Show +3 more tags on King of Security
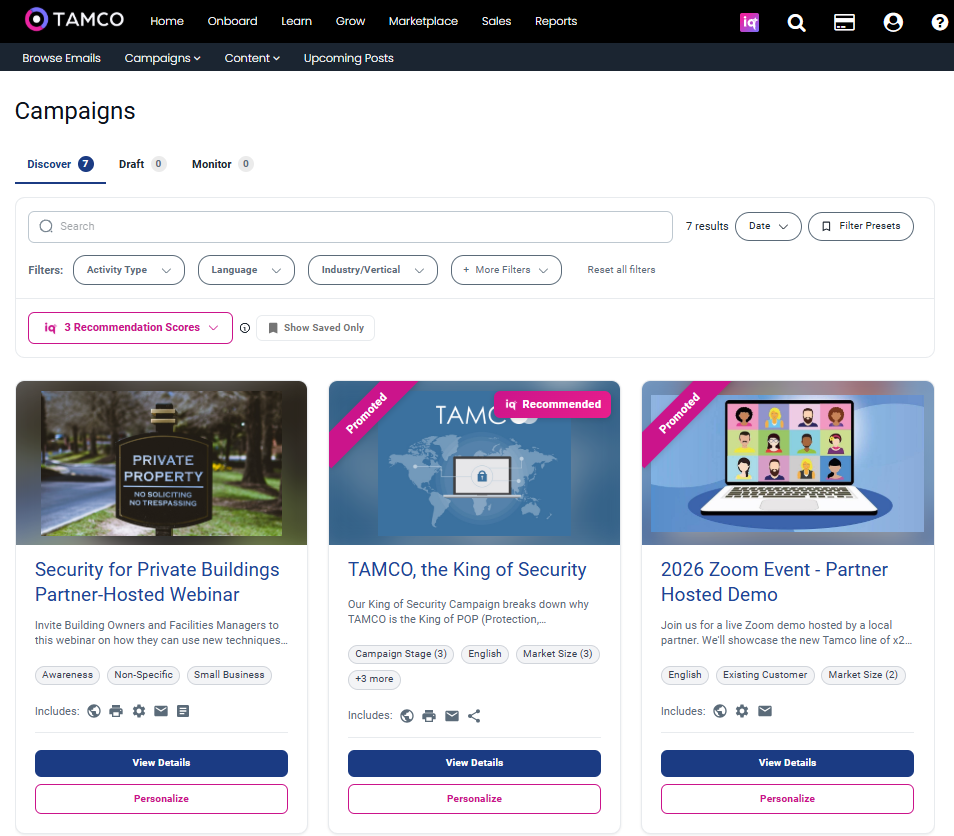The width and height of the screenshot is (954, 836). click(x=374, y=679)
